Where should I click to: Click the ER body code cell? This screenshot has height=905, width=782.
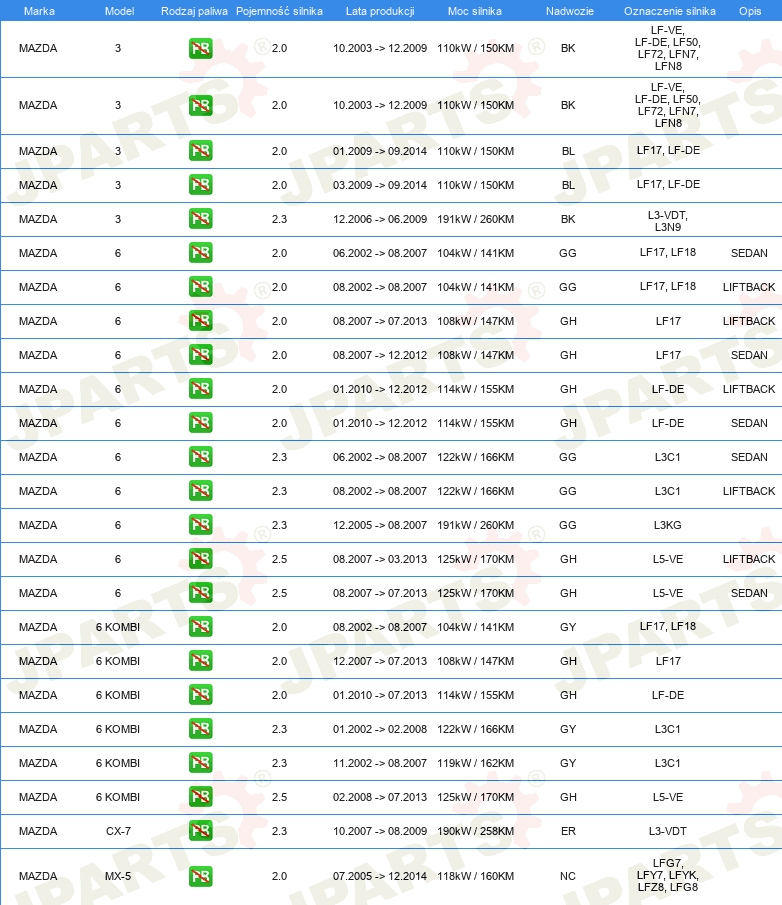coord(568,831)
